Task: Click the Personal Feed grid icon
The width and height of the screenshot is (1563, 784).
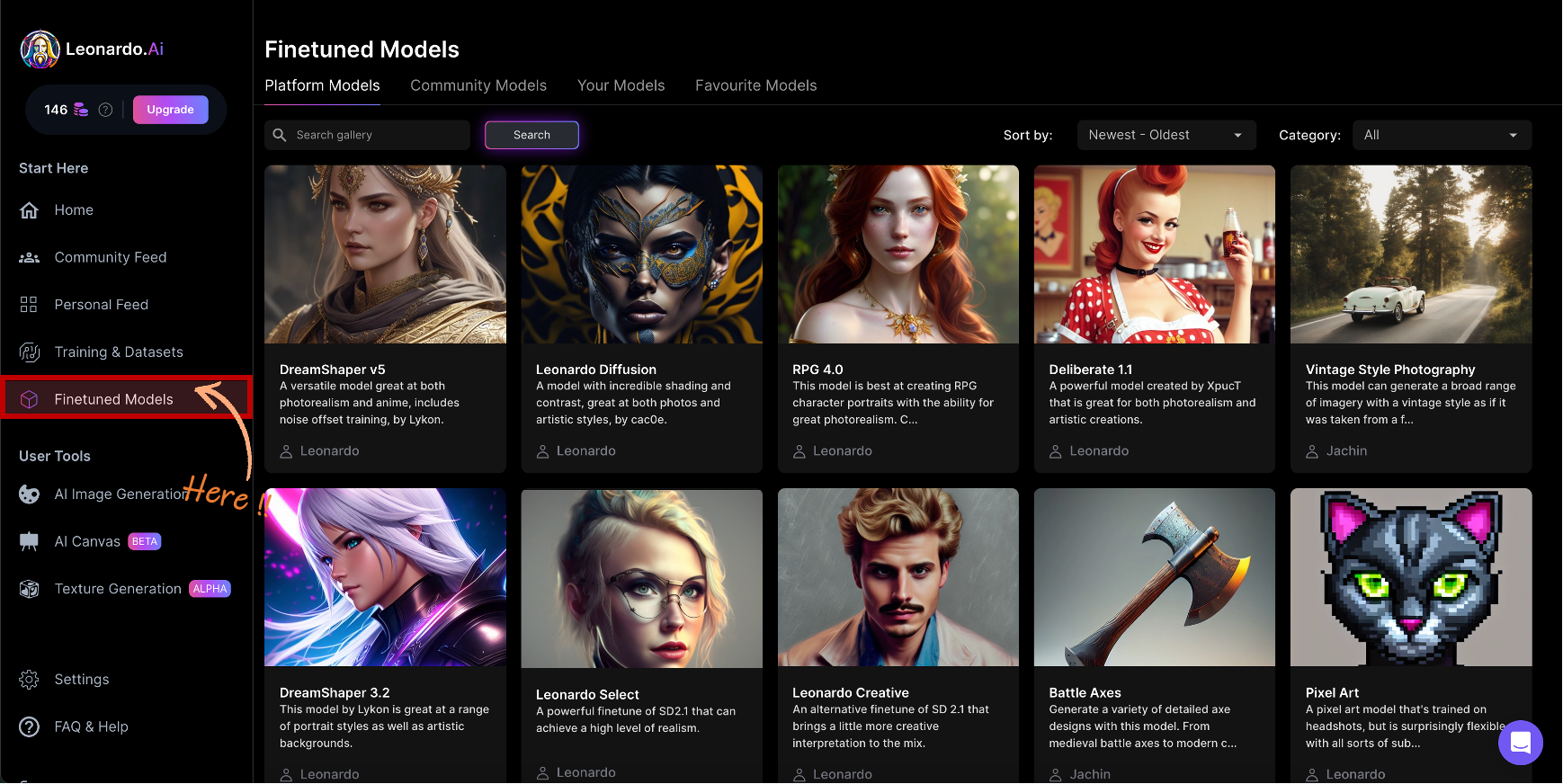Action: click(x=29, y=305)
